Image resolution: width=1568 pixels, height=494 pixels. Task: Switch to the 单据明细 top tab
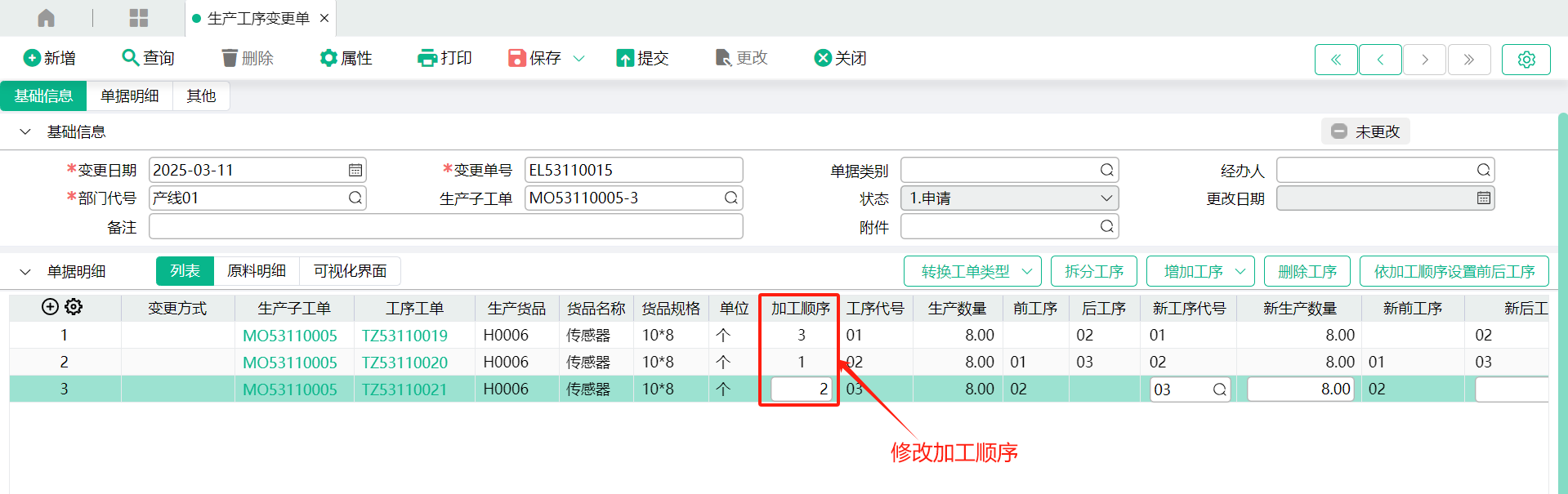coord(129,96)
